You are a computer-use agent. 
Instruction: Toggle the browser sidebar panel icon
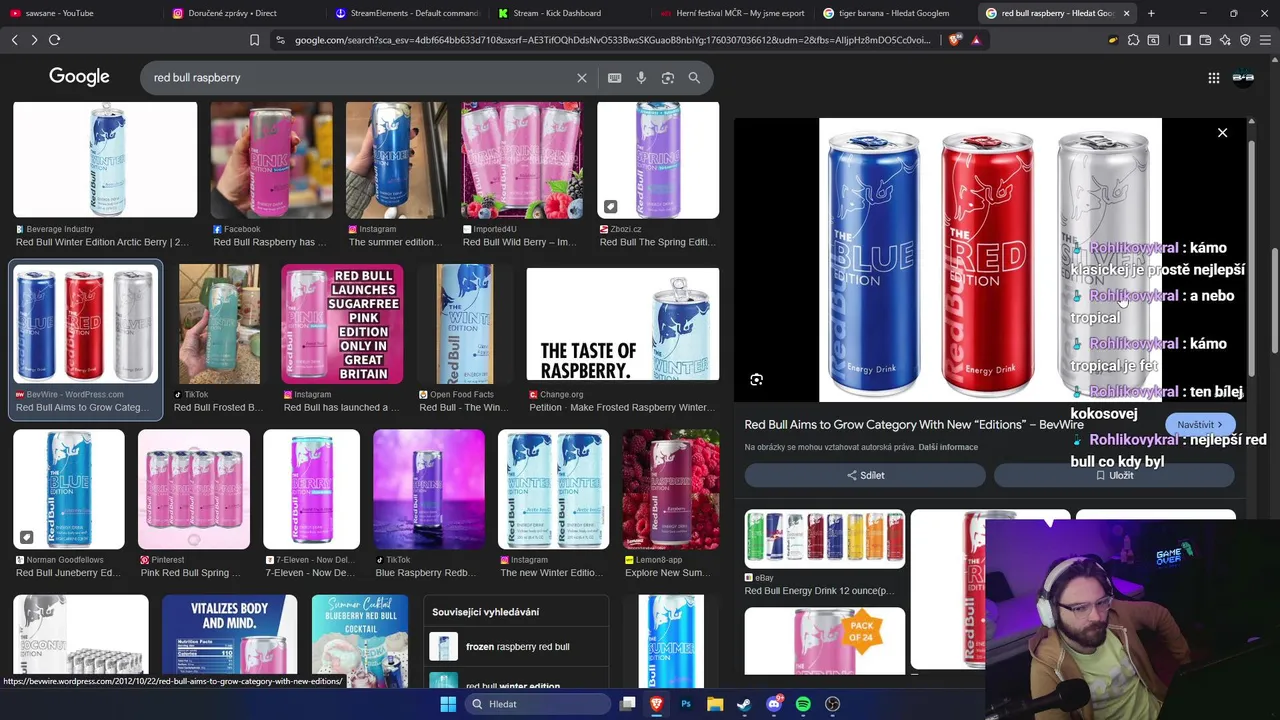point(1185,40)
